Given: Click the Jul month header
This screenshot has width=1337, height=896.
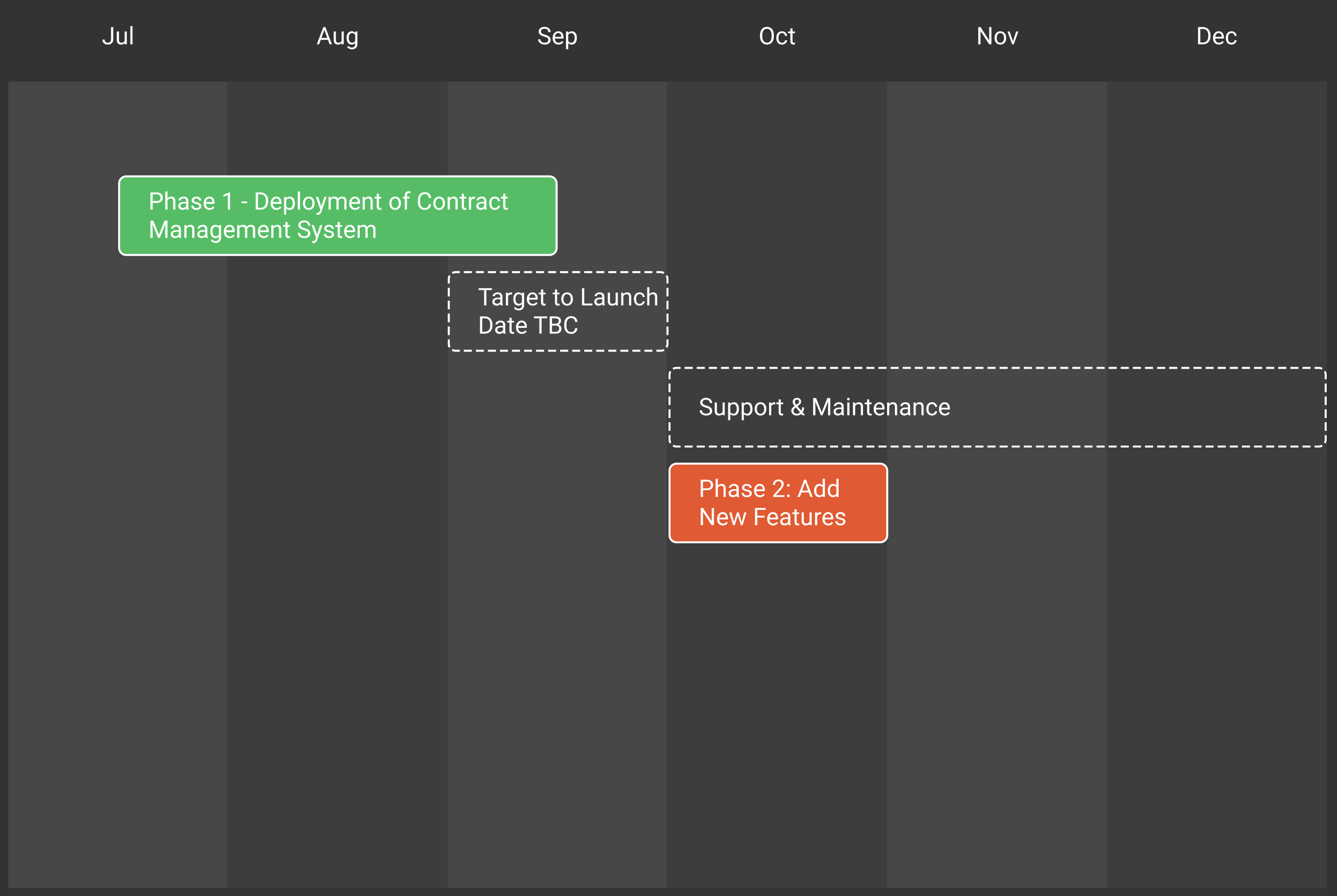Looking at the screenshot, I should click(118, 37).
